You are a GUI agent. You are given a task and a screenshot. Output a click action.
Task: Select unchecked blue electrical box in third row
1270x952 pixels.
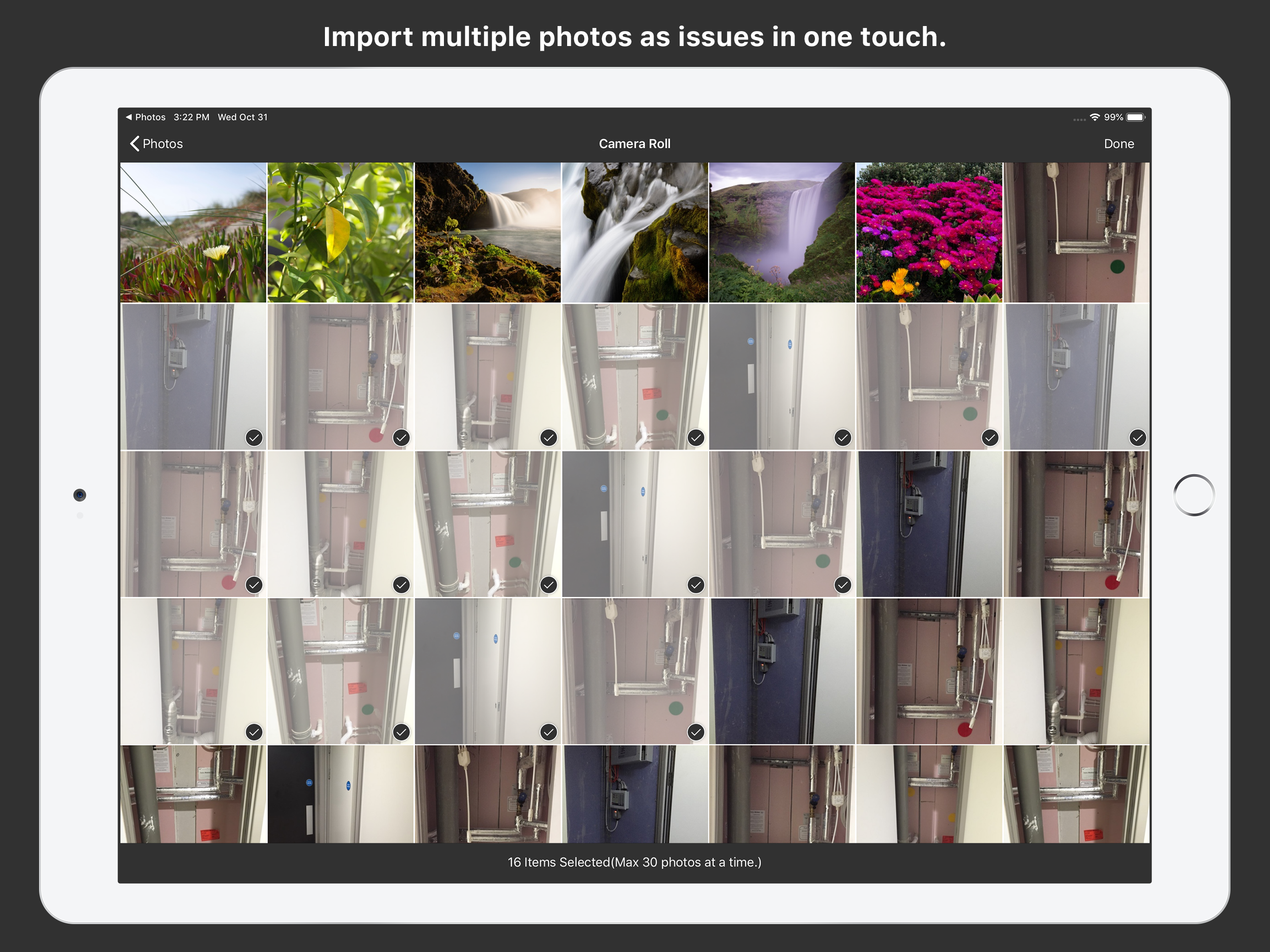pyautogui.click(x=929, y=524)
